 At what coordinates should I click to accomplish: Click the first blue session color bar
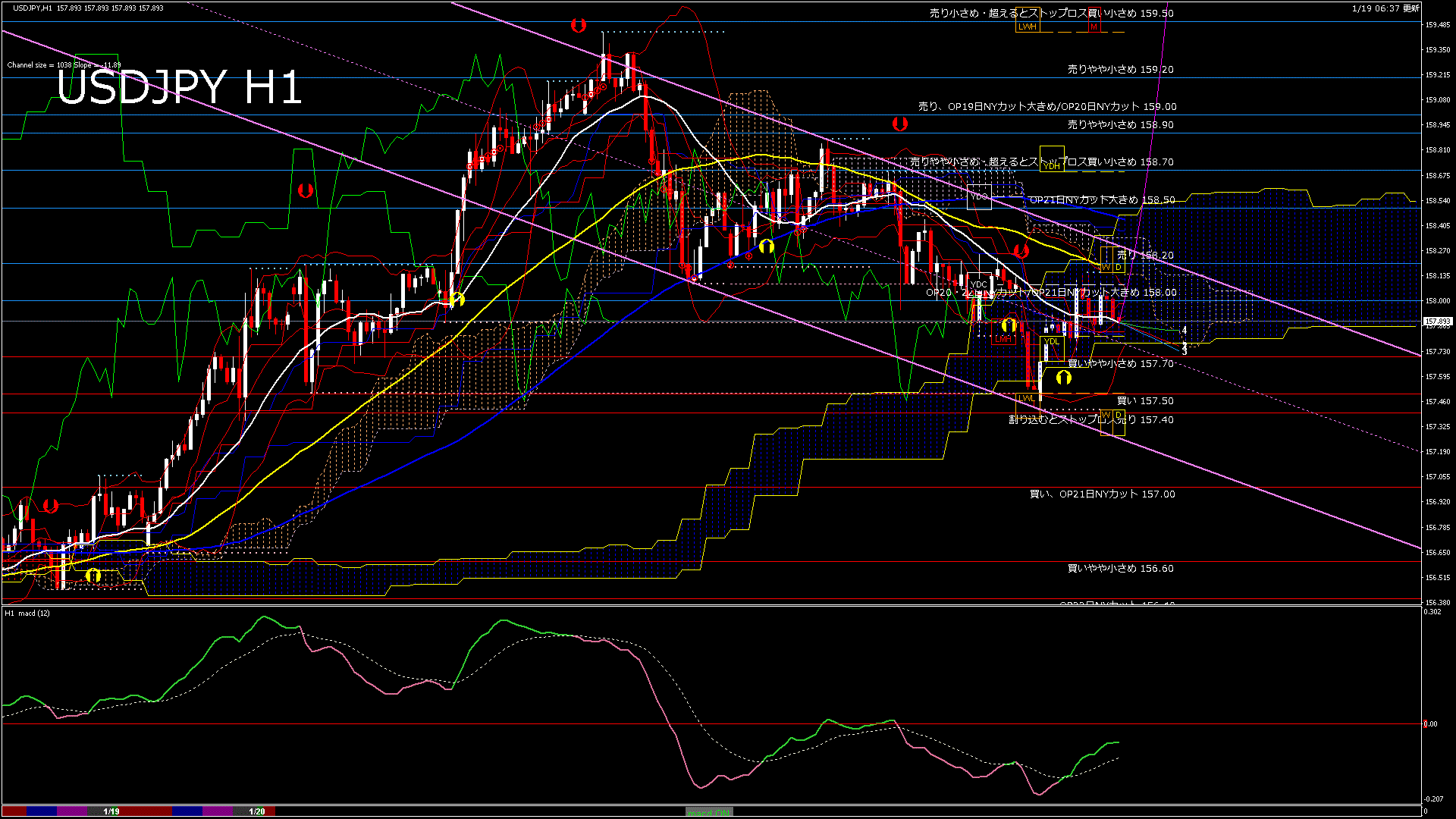42,811
